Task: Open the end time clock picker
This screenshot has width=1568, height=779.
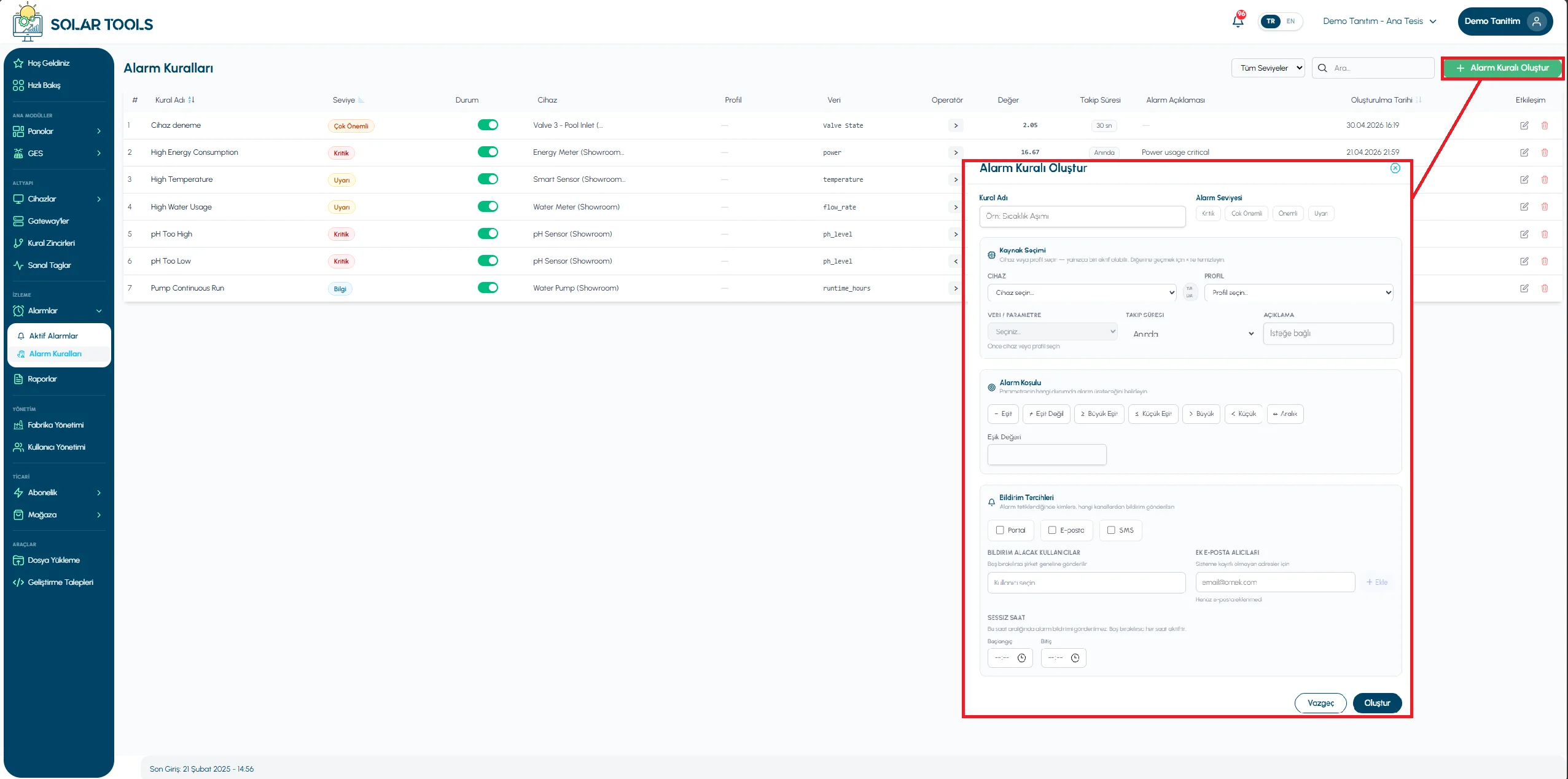Action: tap(1075, 658)
